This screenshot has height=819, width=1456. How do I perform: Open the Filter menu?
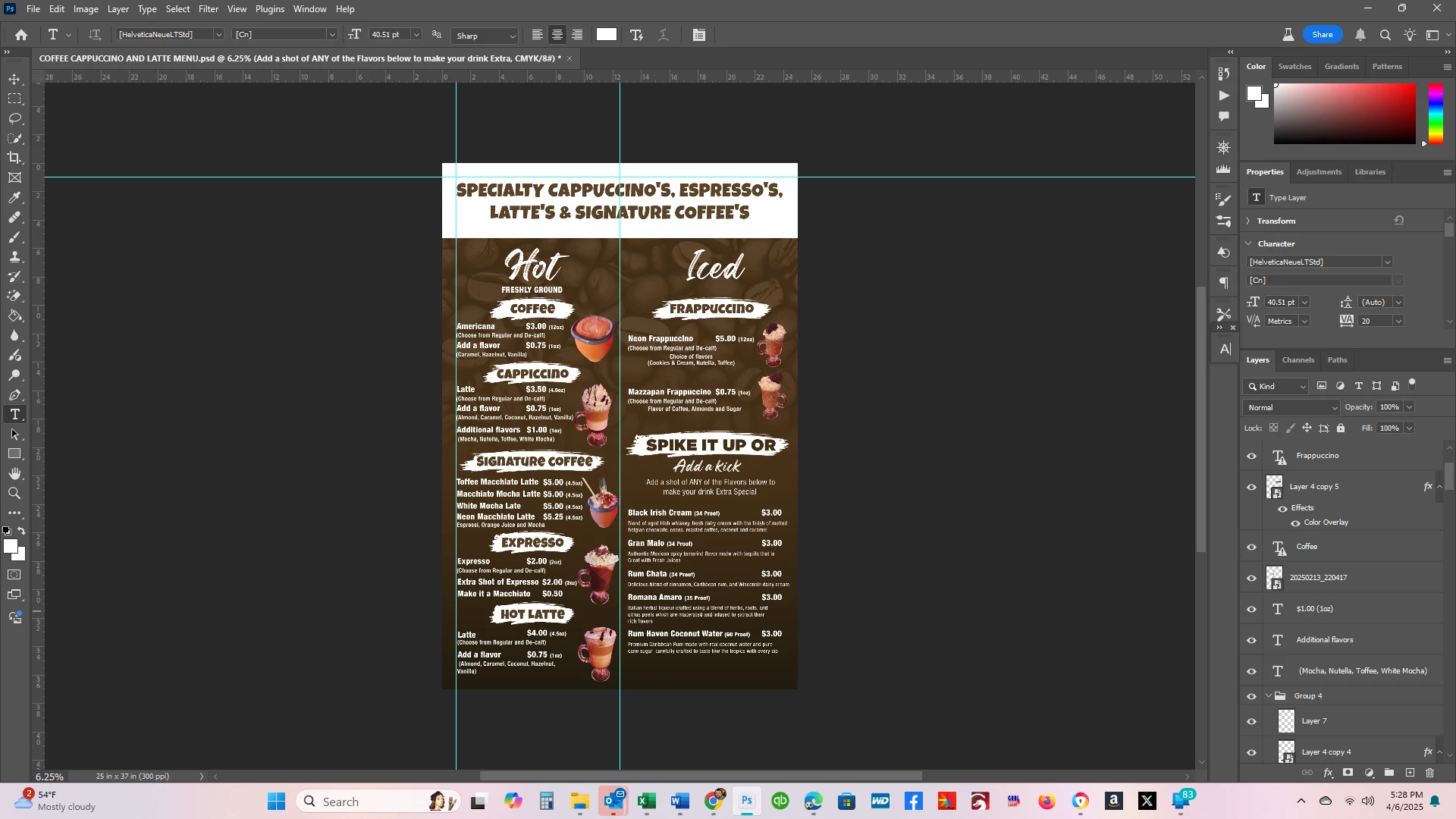tap(209, 9)
